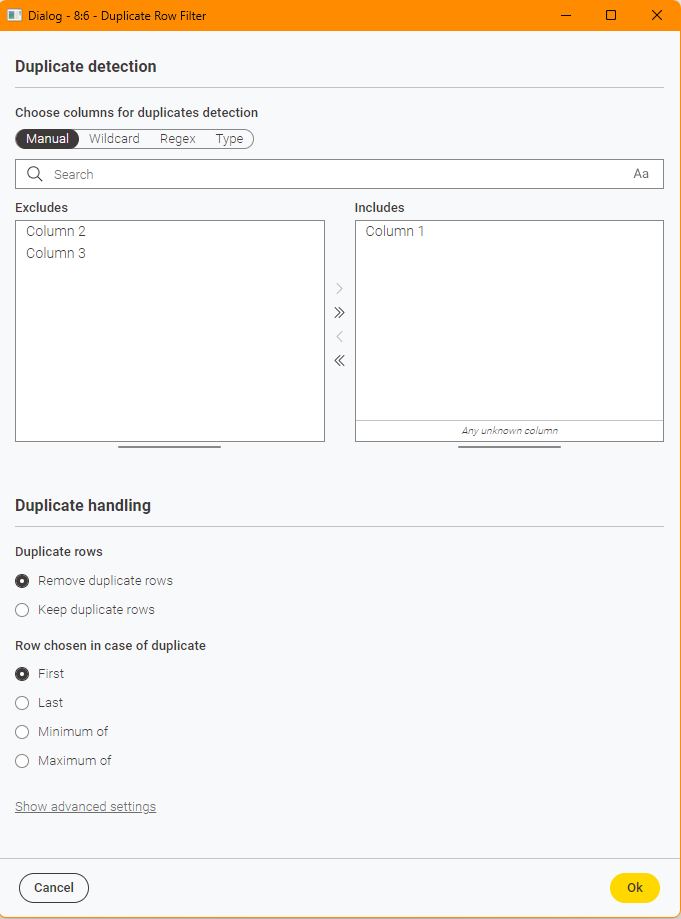
Task: Click the search magnifier icon
Action: pos(35,174)
